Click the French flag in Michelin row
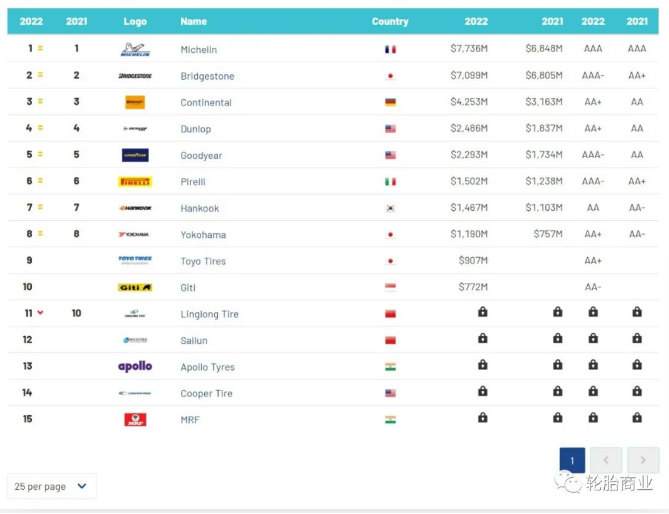The width and height of the screenshot is (669, 514). 390,49
